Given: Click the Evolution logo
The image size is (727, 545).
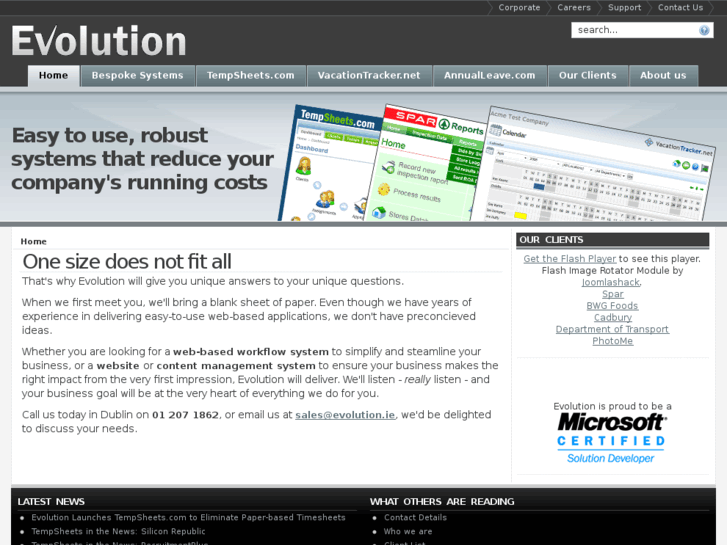Looking at the screenshot, I should tap(99, 41).
